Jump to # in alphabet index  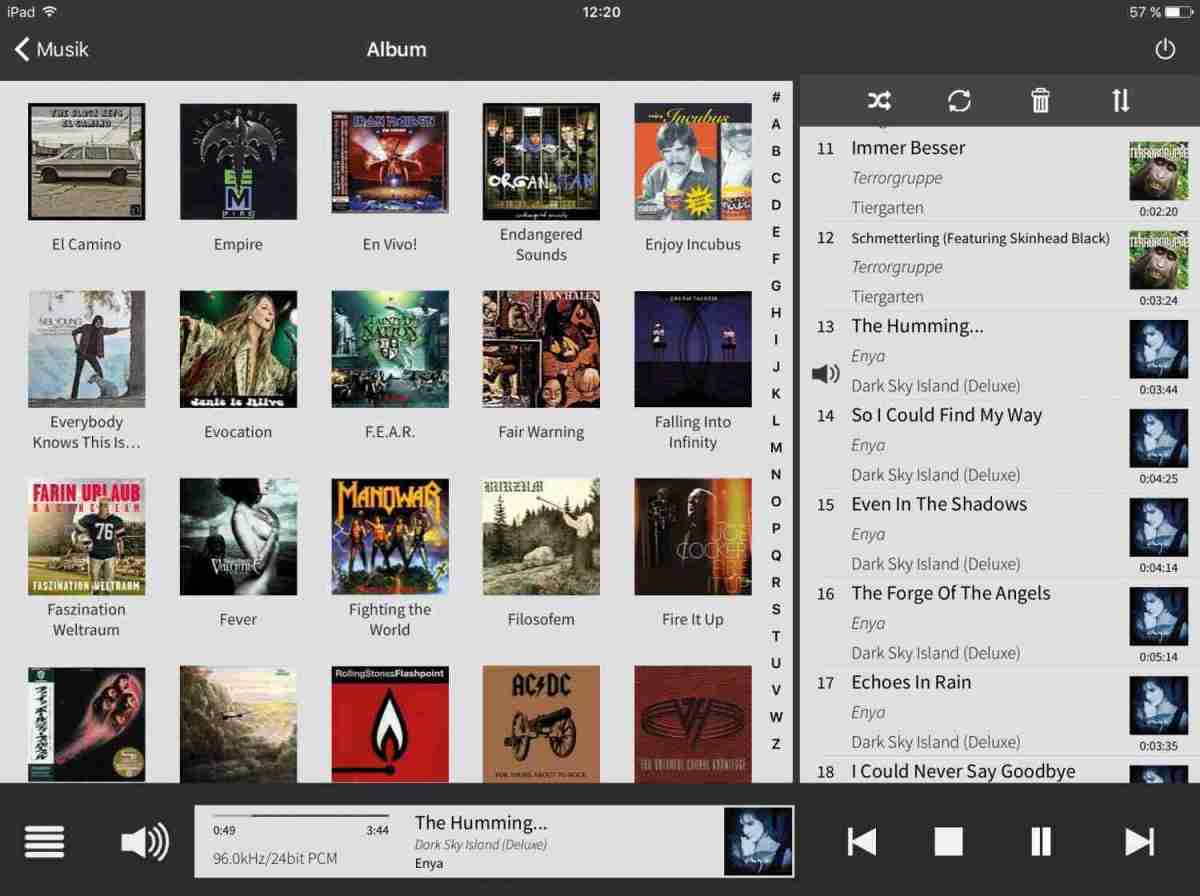(776, 97)
